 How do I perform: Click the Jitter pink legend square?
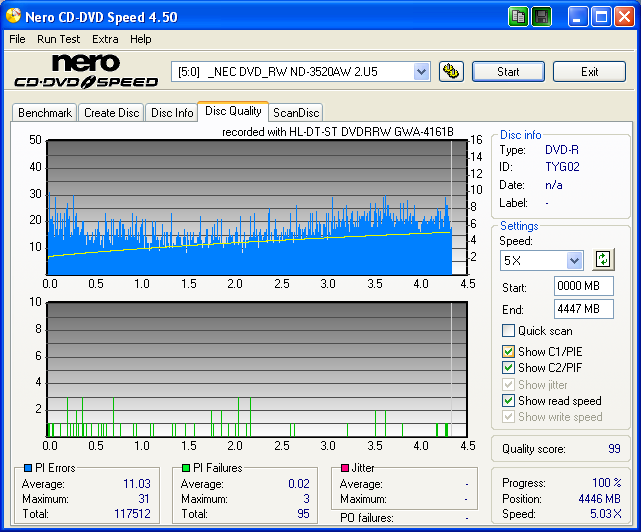[345, 467]
